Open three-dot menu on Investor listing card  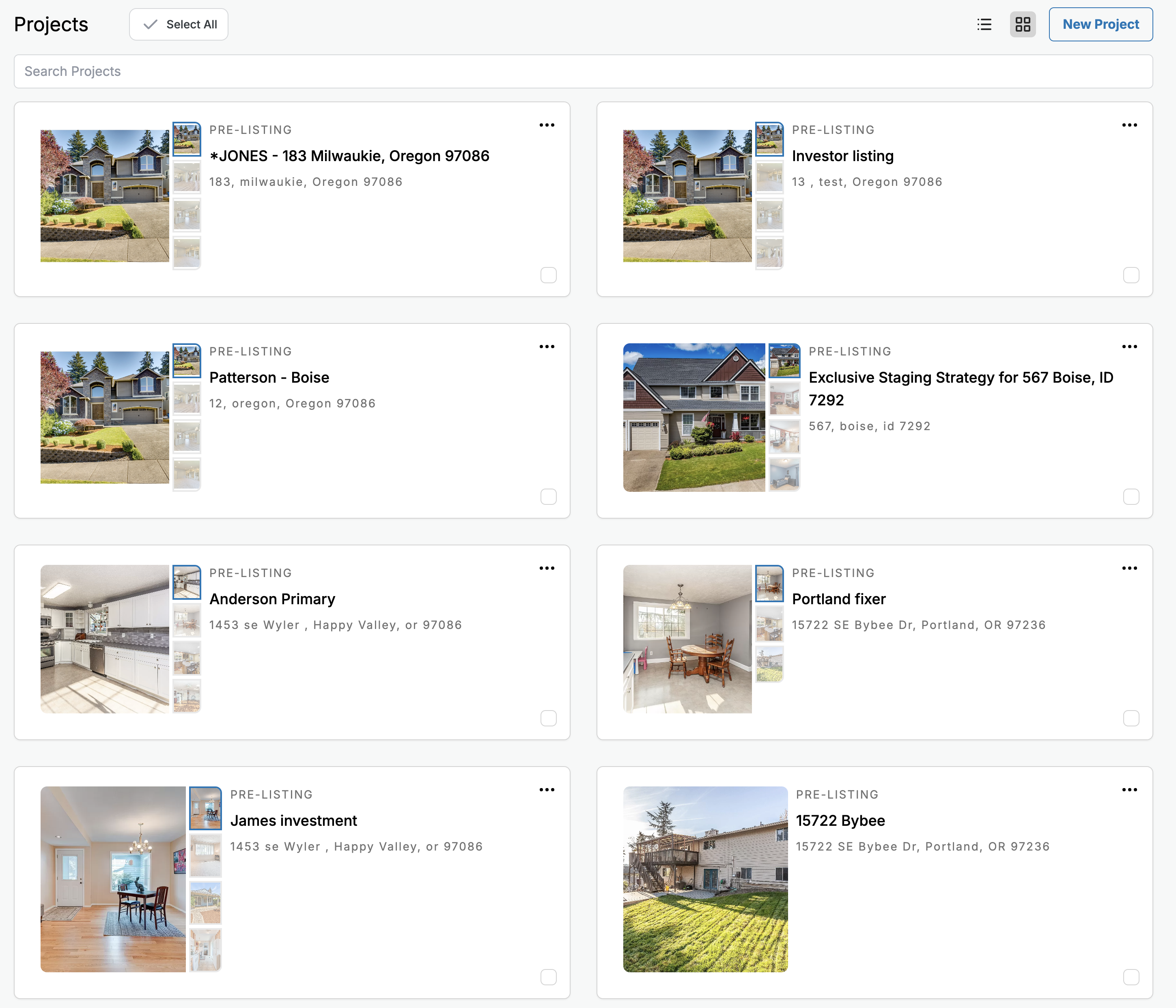click(1129, 125)
